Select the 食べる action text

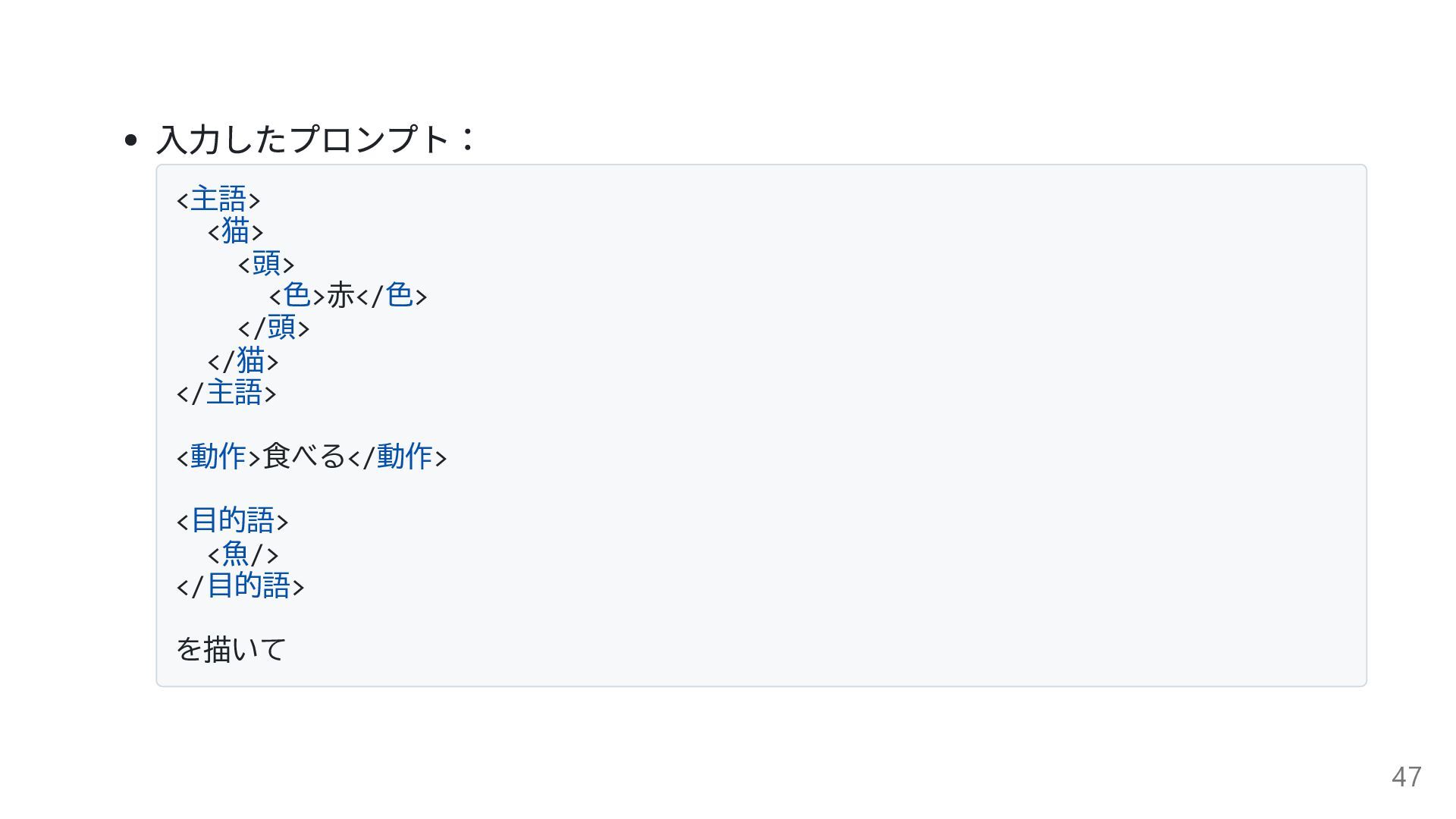click(304, 457)
